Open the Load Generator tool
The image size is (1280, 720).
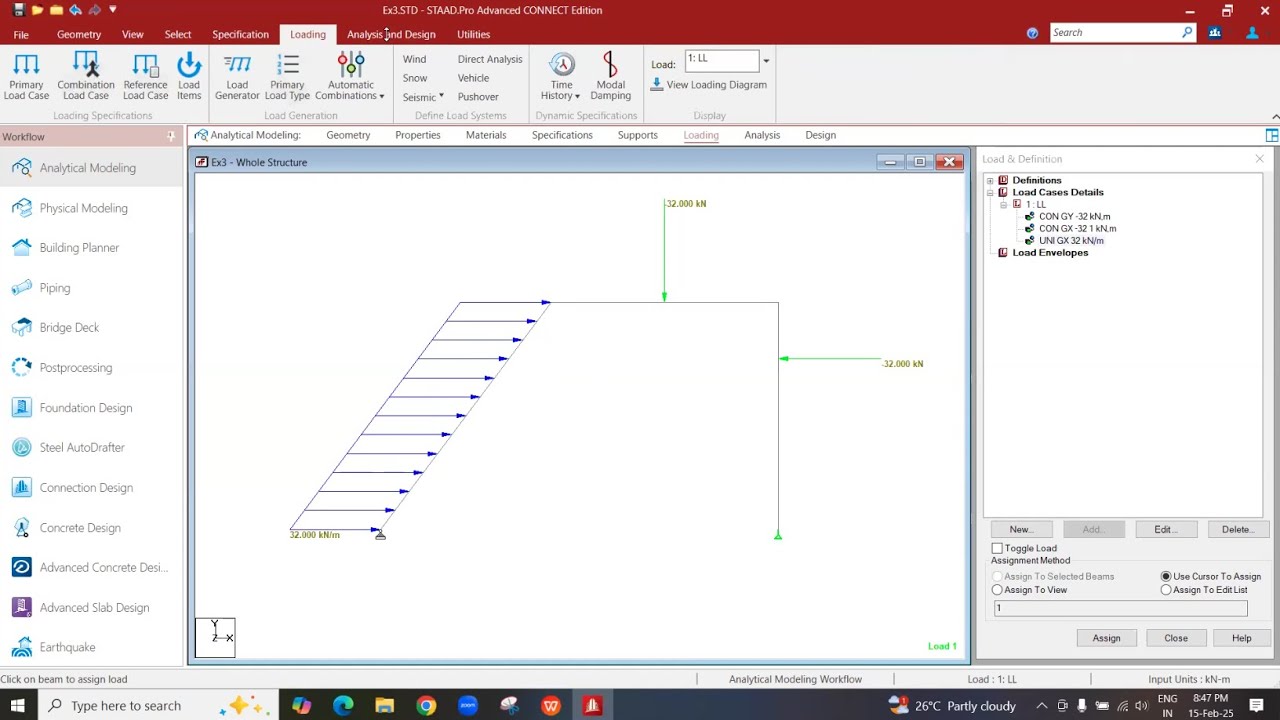pyautogui.click(x=237, y=76)
